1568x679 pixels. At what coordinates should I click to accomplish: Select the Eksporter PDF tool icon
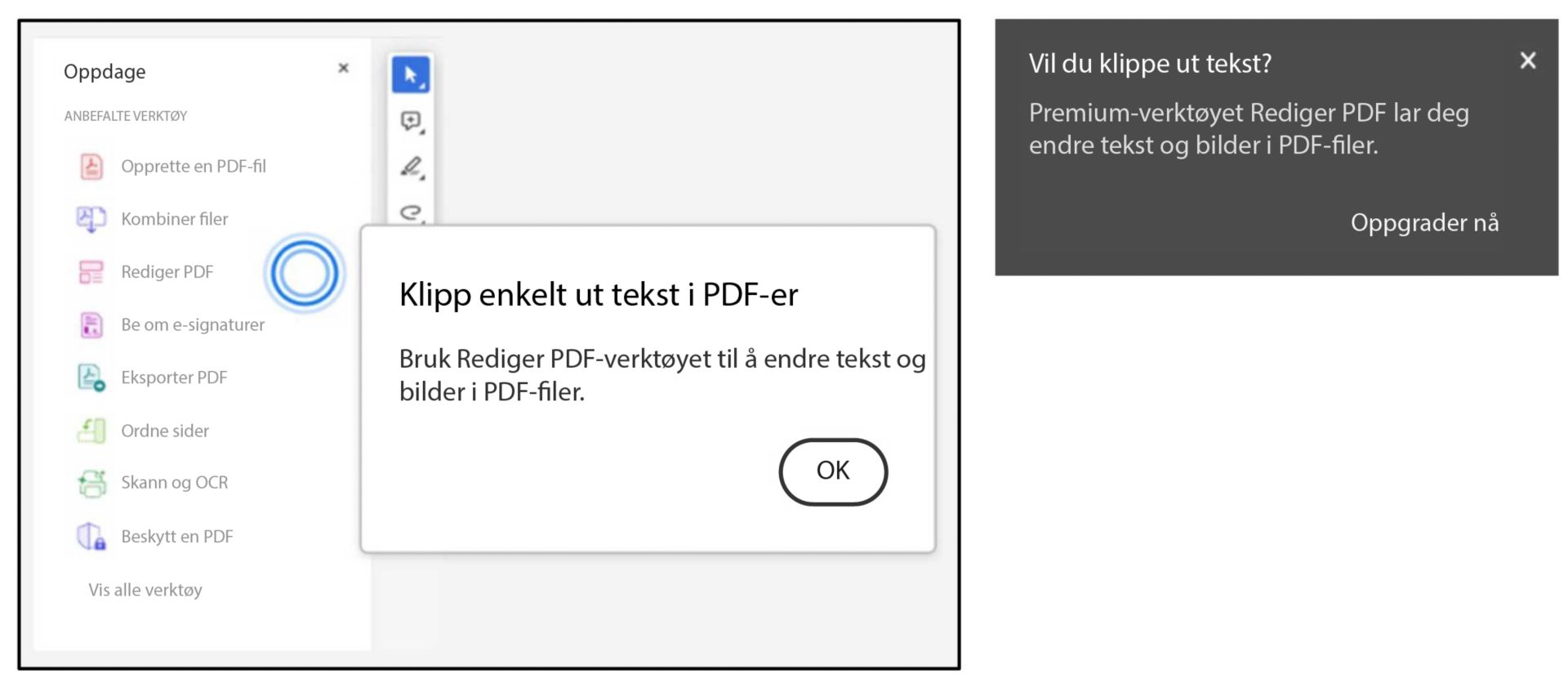(x=91, y=377)
